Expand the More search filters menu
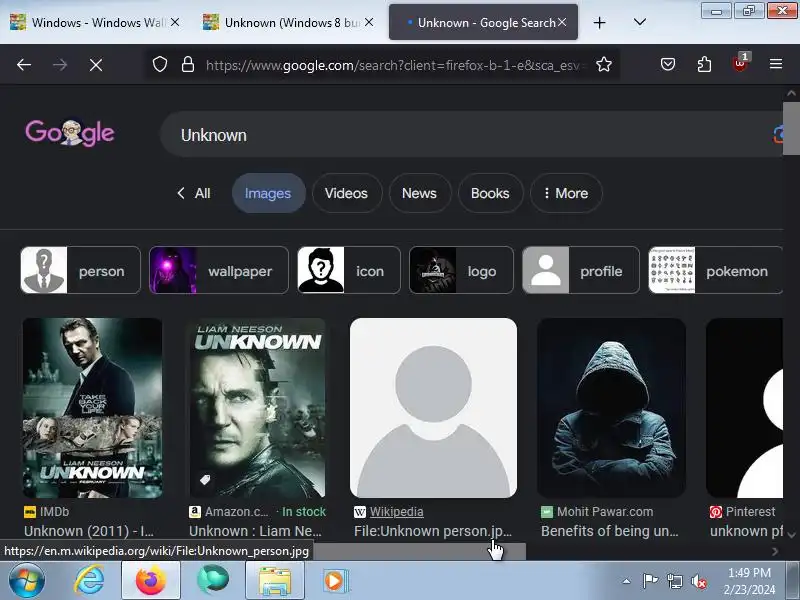The height and width of the screenshot is (600, 800). point(566,193)
